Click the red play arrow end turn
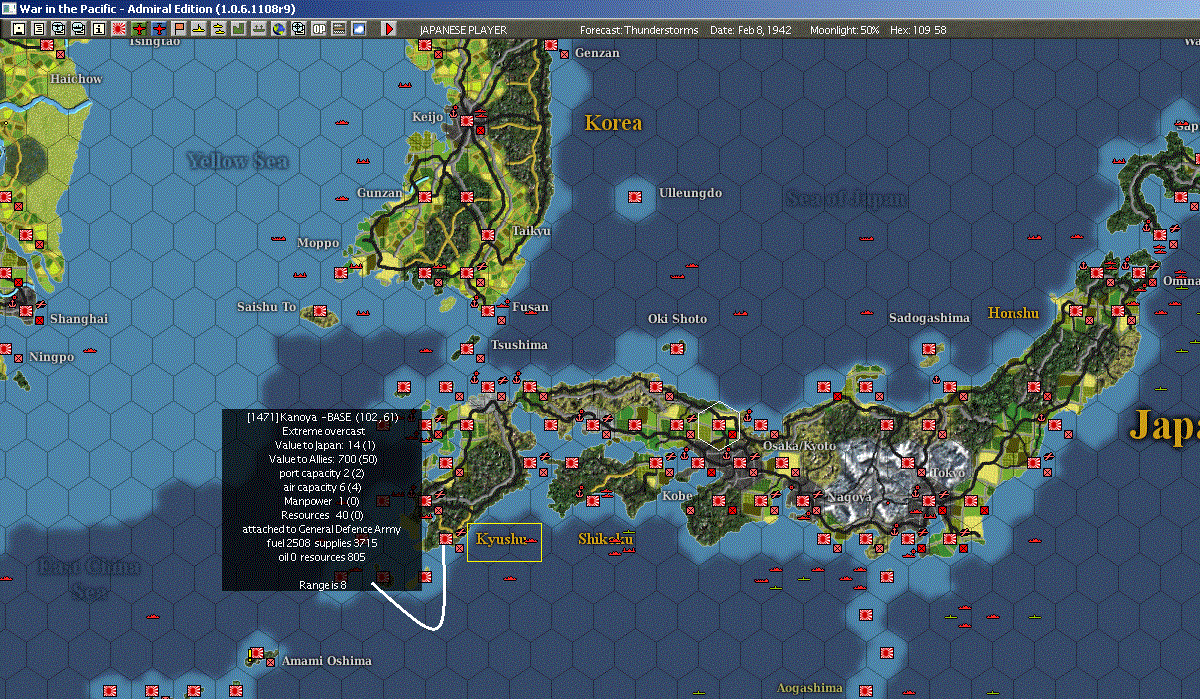Viewport: 1200px width, 699px height. (389, 29)
